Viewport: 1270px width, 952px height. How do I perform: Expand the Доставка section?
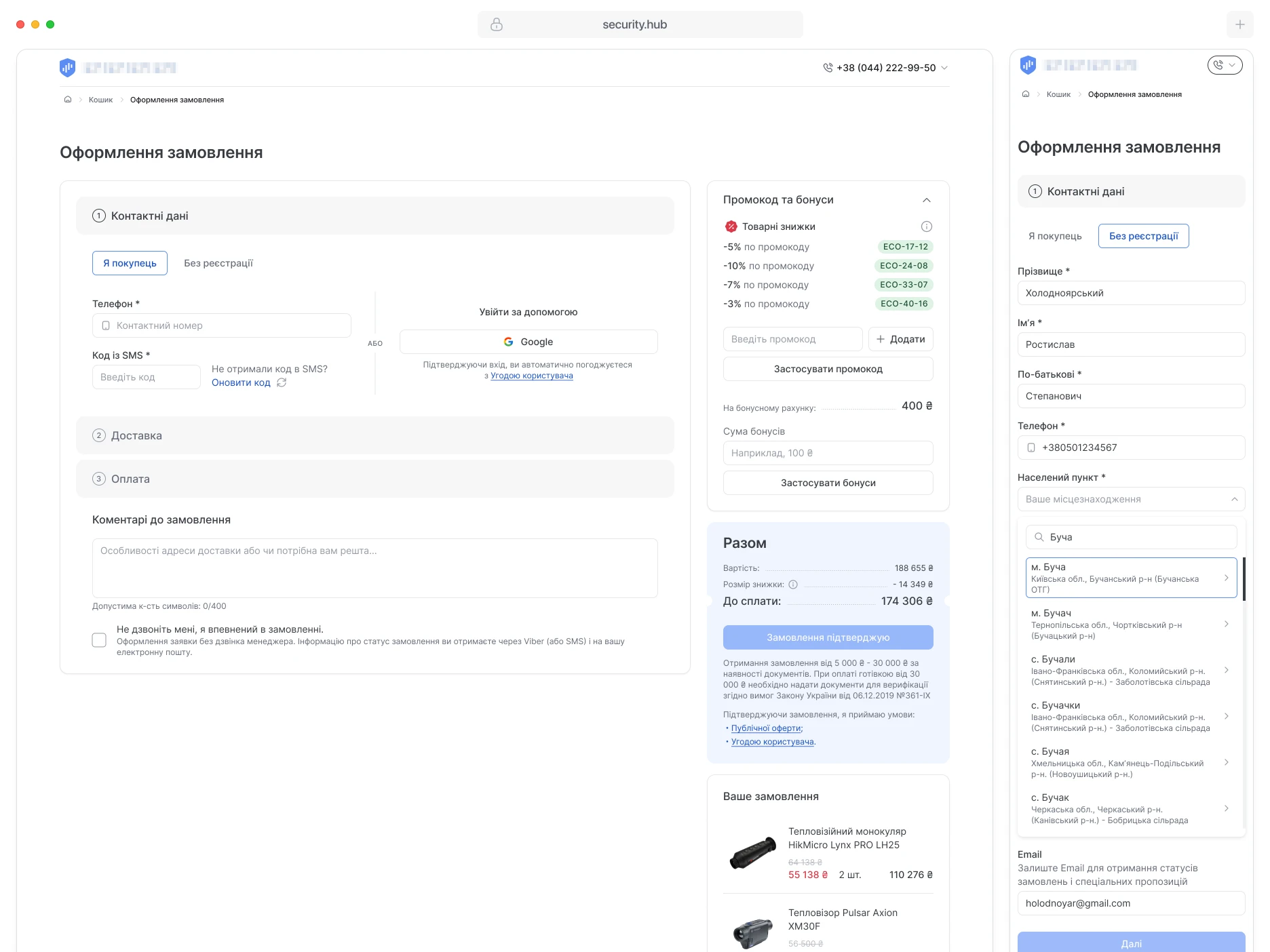pos(375,435)
